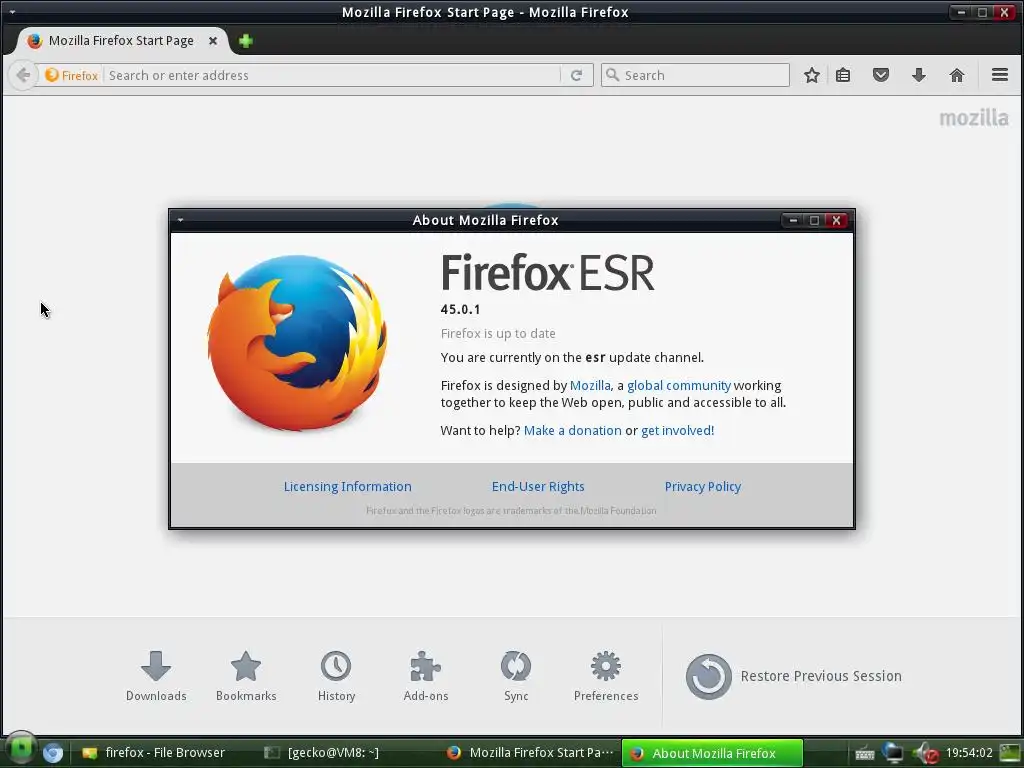Click the back arrow button in Firefox
1024x768 pixels.
coord(23,75)
